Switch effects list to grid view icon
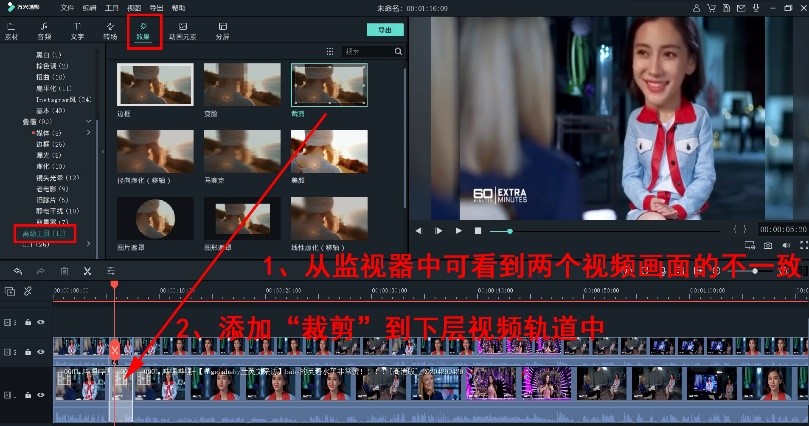 click(330, 52)
